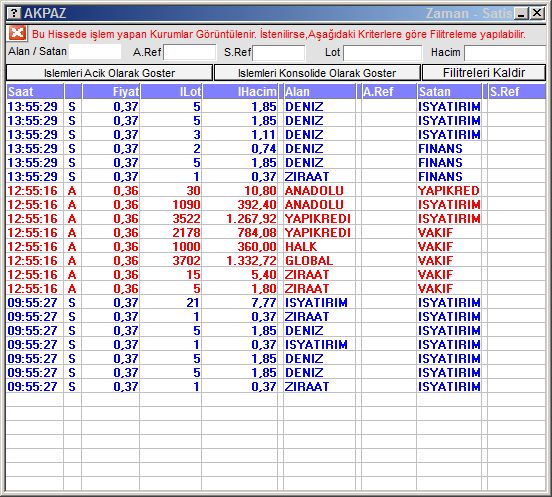
Task: Sort by the Saat column header
Action: (34, 92)
